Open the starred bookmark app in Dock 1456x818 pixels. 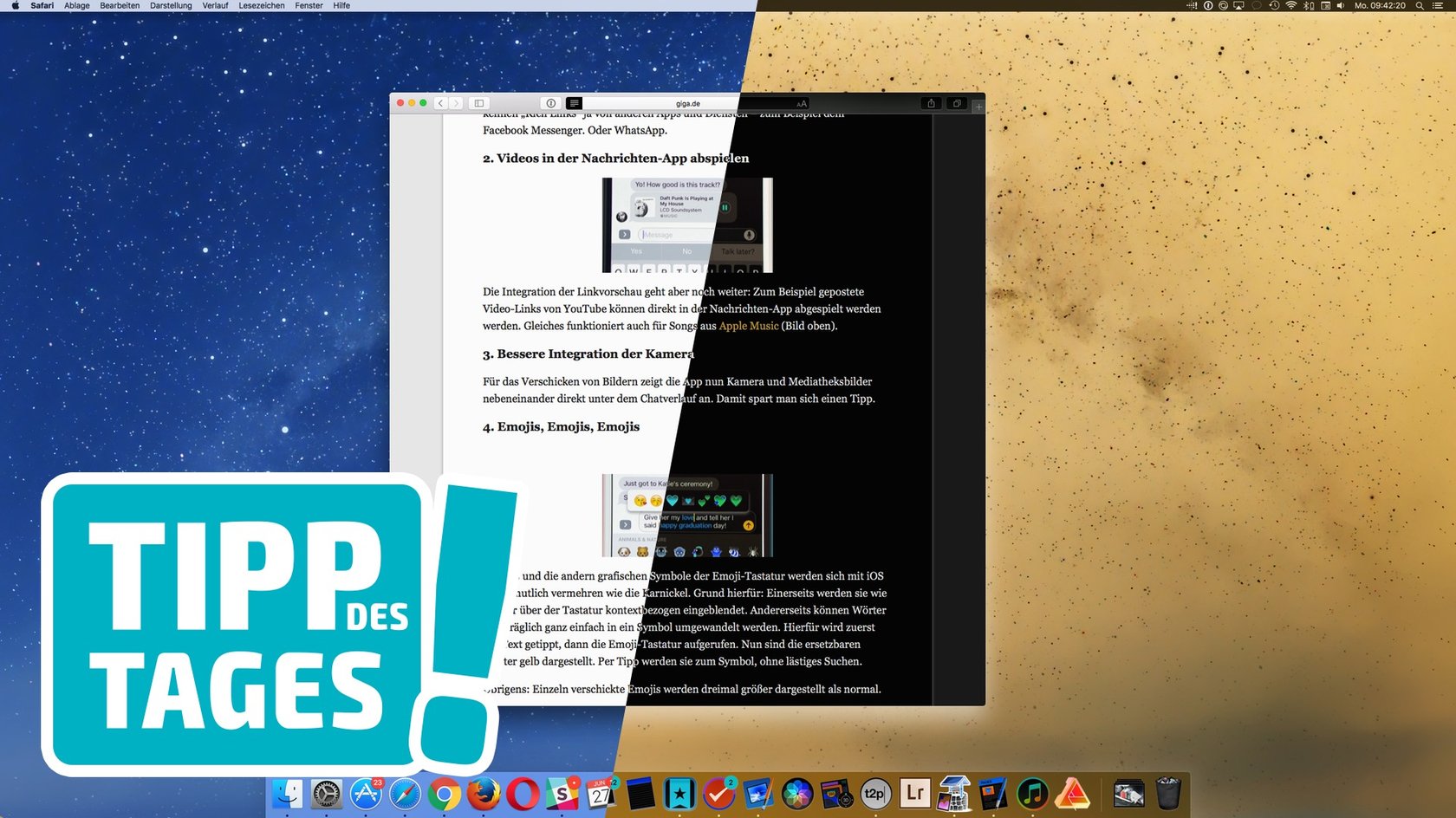[679, 794]
